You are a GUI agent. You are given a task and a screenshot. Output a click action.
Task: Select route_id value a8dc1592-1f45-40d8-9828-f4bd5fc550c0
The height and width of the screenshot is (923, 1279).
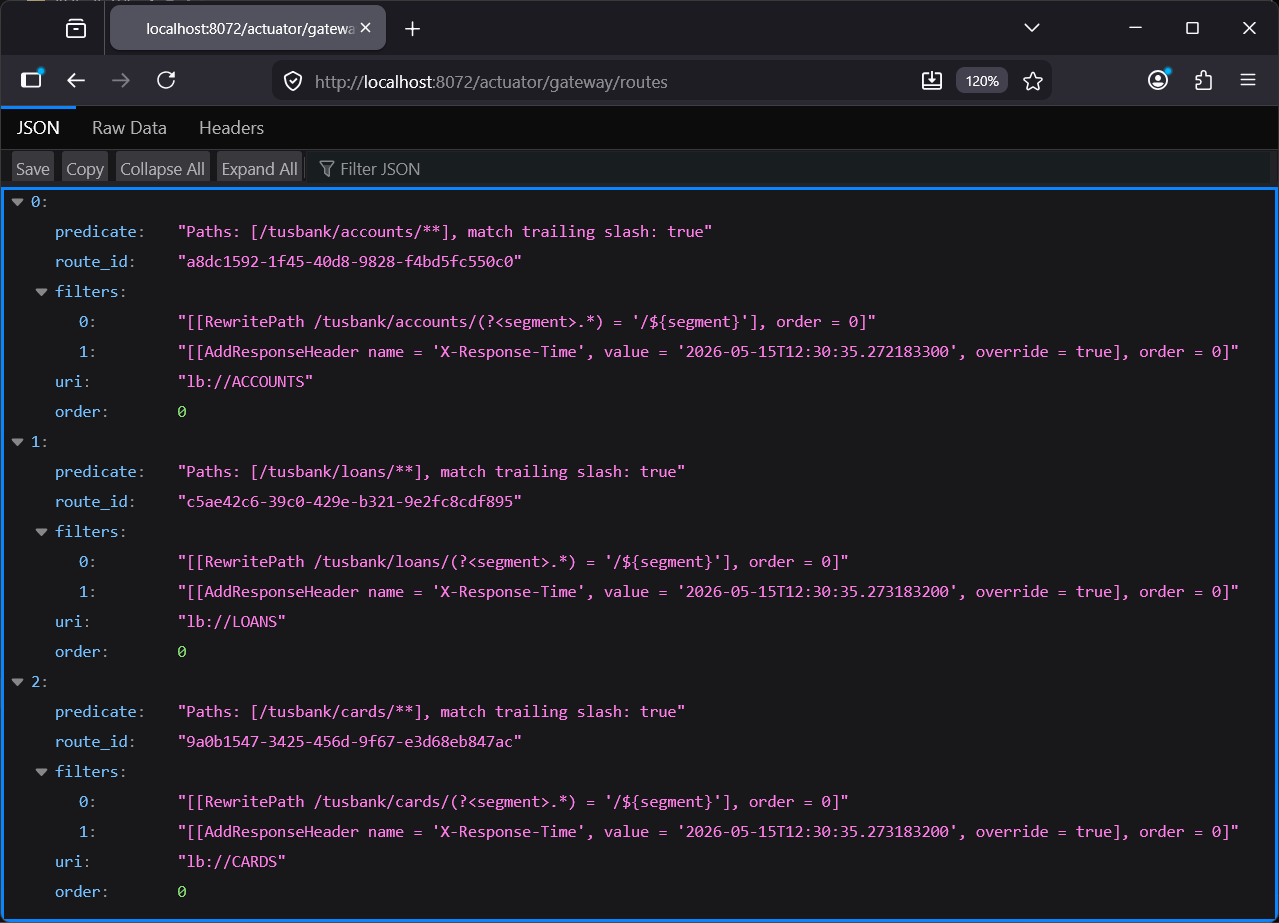tap(350, 262)
